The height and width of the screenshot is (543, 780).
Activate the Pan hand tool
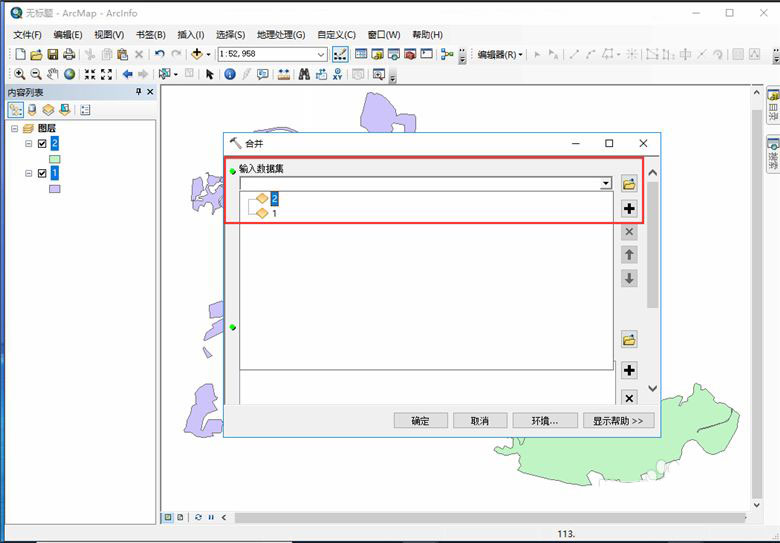click(x=52, y=75)
